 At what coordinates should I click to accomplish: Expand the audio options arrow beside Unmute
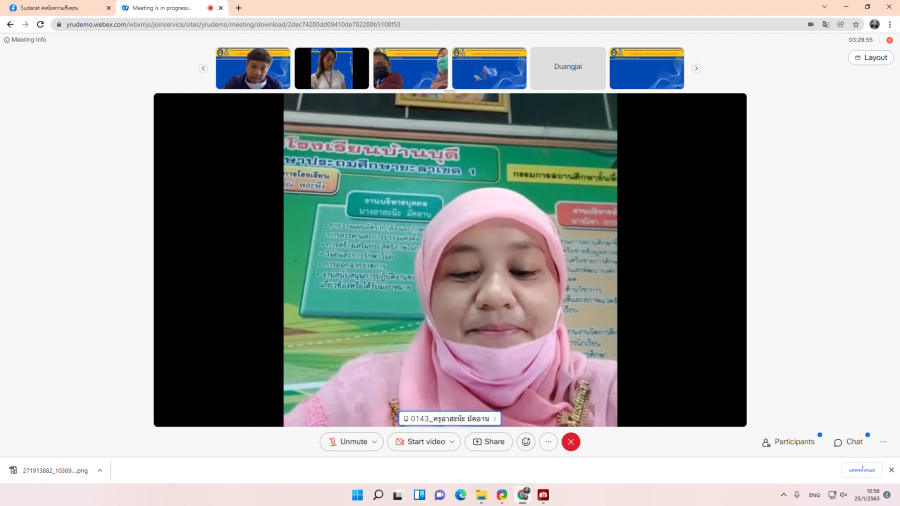tap(375, 442)
